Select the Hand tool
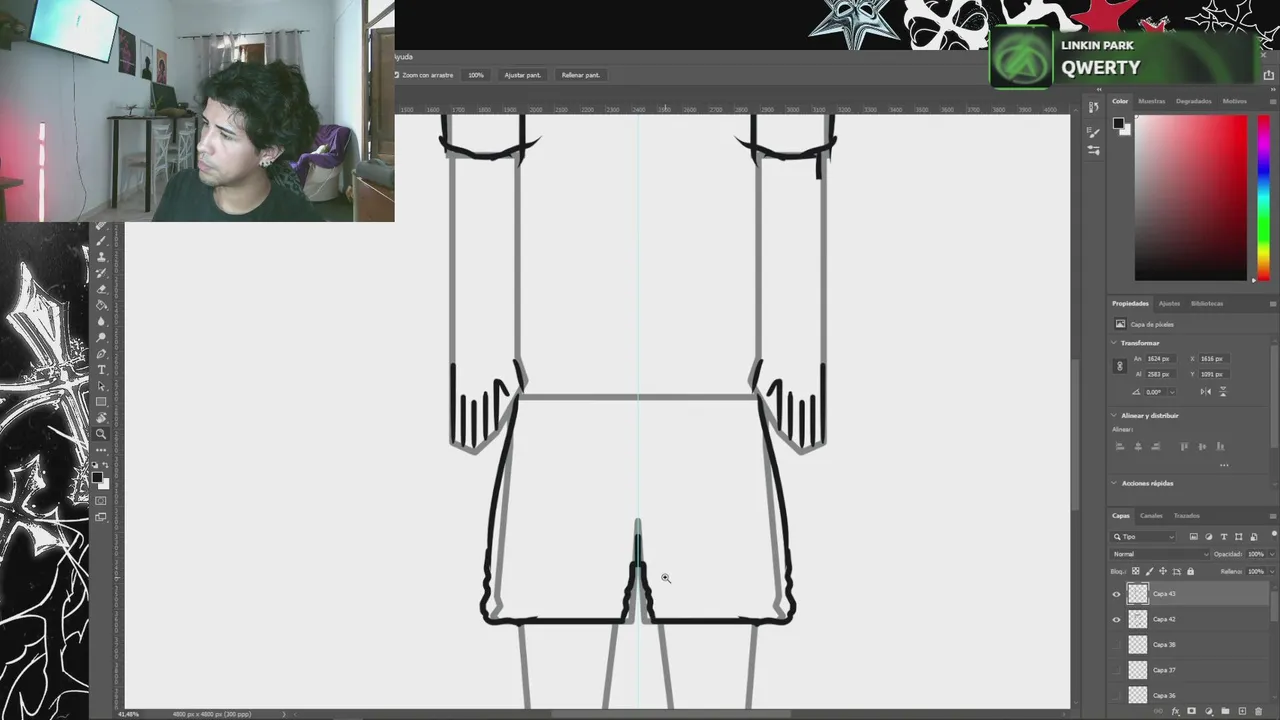Screen dimensions: 1280x720 pyautogui.click(x=101, y=418)
